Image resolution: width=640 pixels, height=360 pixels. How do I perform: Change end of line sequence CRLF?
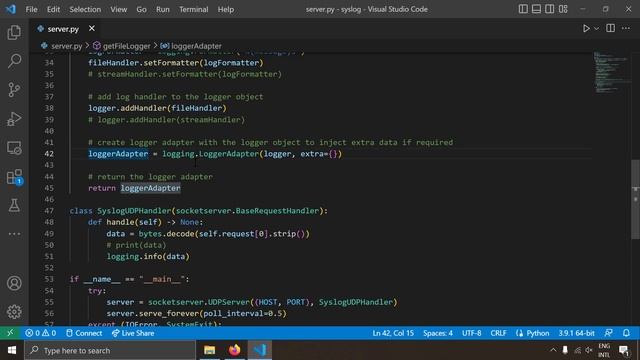click(498, 333)
